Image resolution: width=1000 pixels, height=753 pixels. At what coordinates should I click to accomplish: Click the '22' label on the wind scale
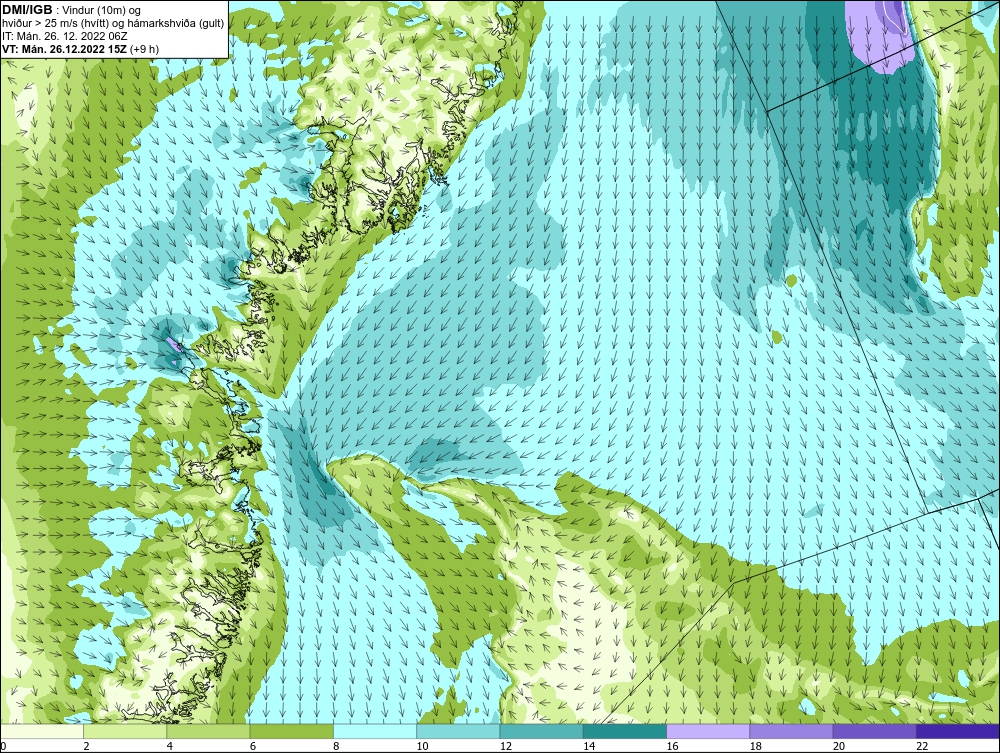tap(922, 747)
